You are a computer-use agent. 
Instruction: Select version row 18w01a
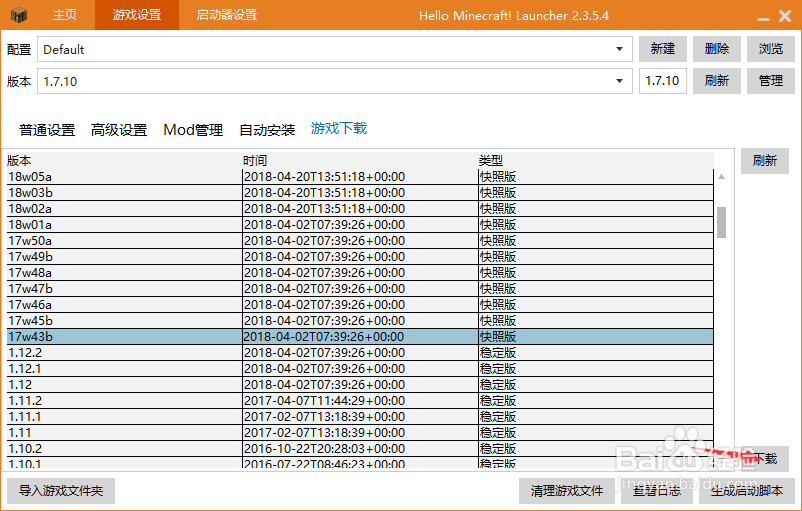(x=360, y=225)
